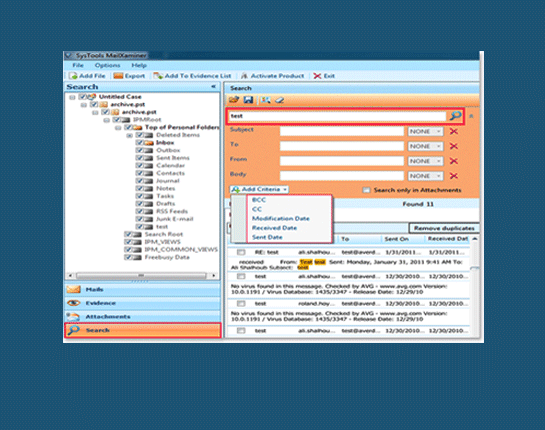Click inside the main search text field
The image size is (545, 430).
click(337, 116)
